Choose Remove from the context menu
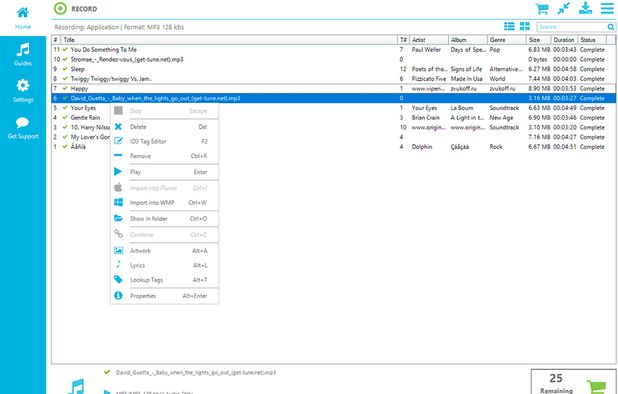This screenshot has width=618, height=394. [164, 156]
